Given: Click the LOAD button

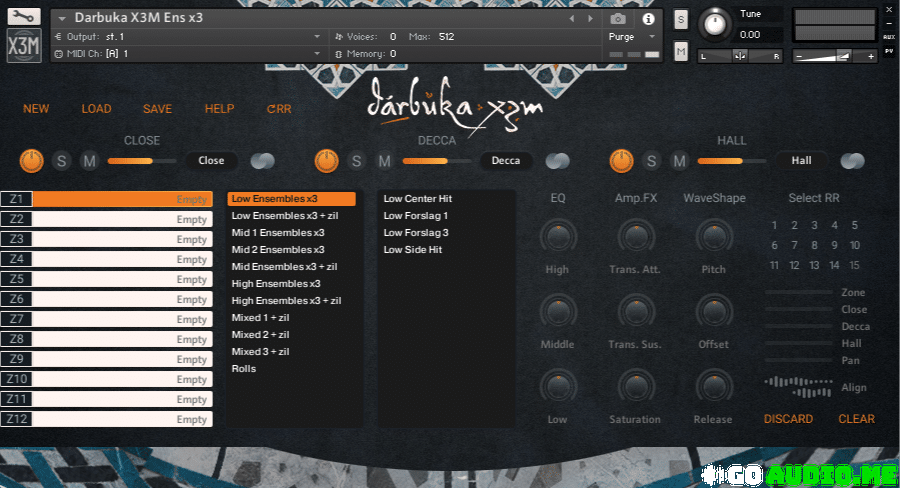Looking at the screenshot, I should 96,109.
